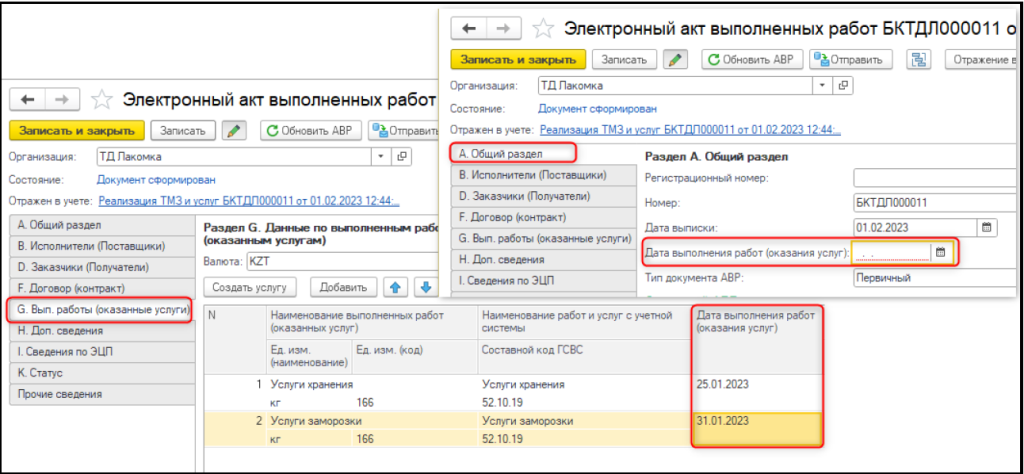Click the Дата выписки field 01.02.2023
This screenshot has height=474, width=1024.
[915, 228]
